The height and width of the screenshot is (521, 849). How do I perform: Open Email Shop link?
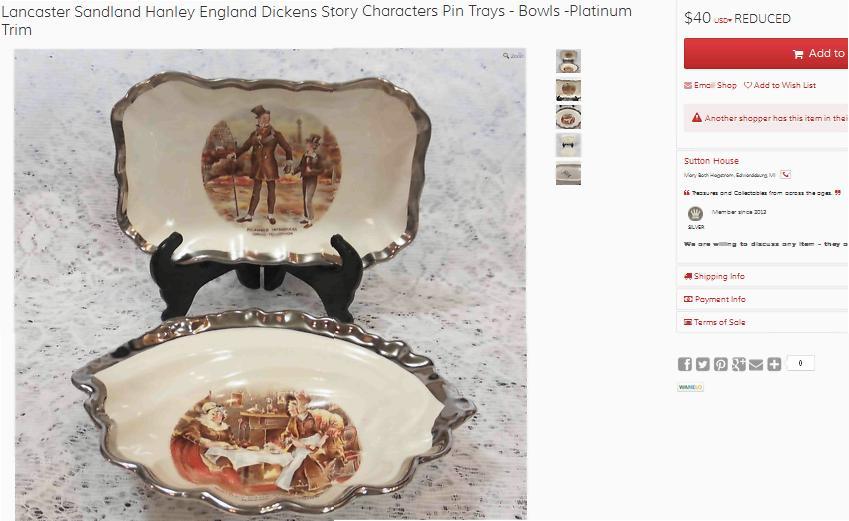pos(710,85)
